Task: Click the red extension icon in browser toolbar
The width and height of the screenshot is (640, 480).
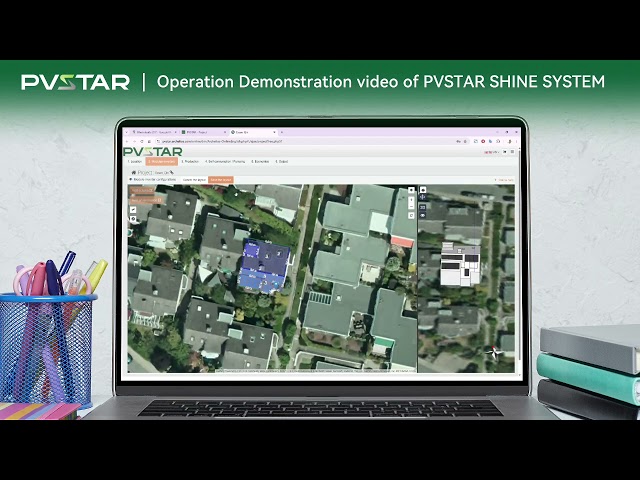Action: point(483,141)
